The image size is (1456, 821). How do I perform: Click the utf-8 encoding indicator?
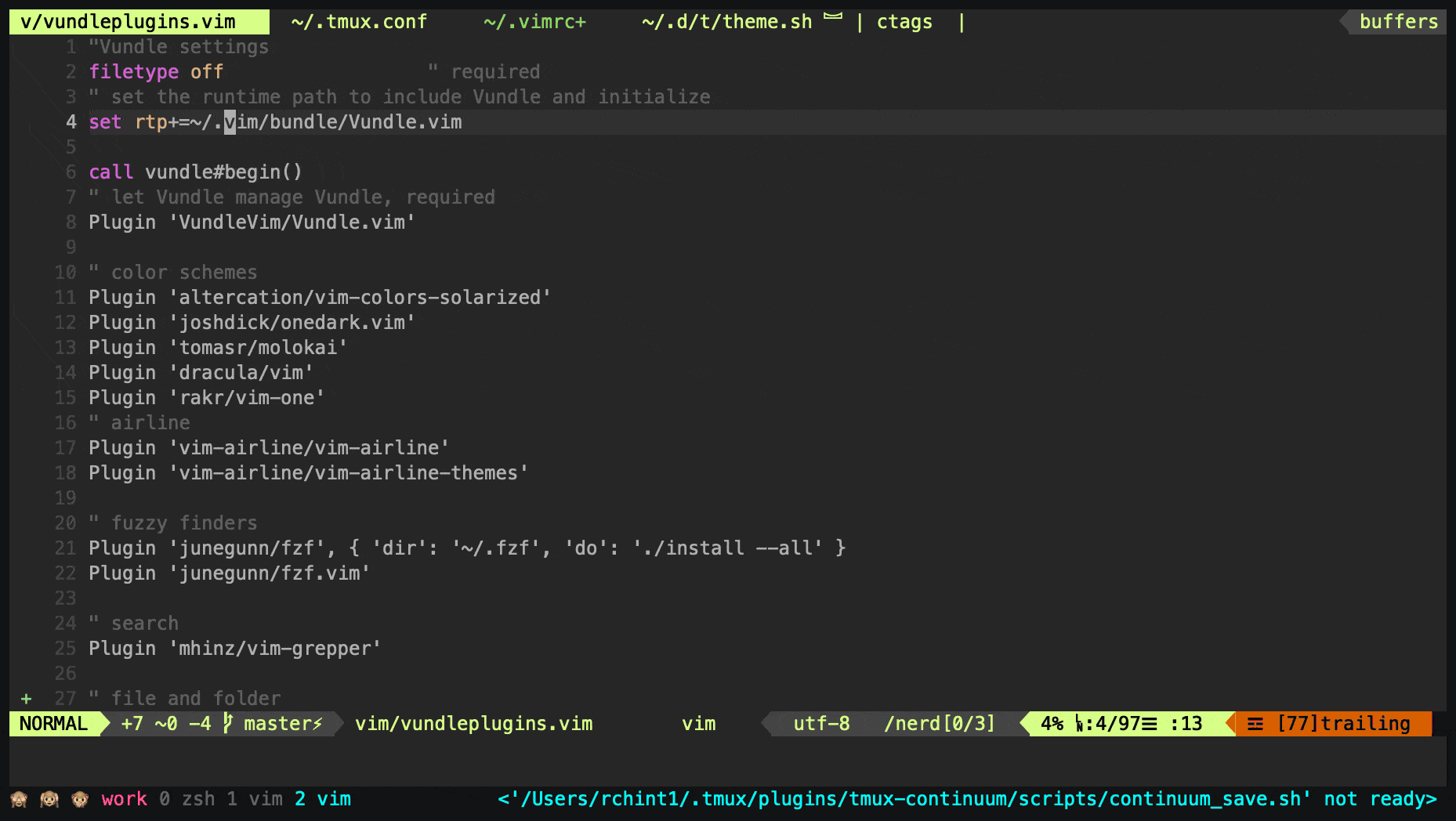pos(821,724)
